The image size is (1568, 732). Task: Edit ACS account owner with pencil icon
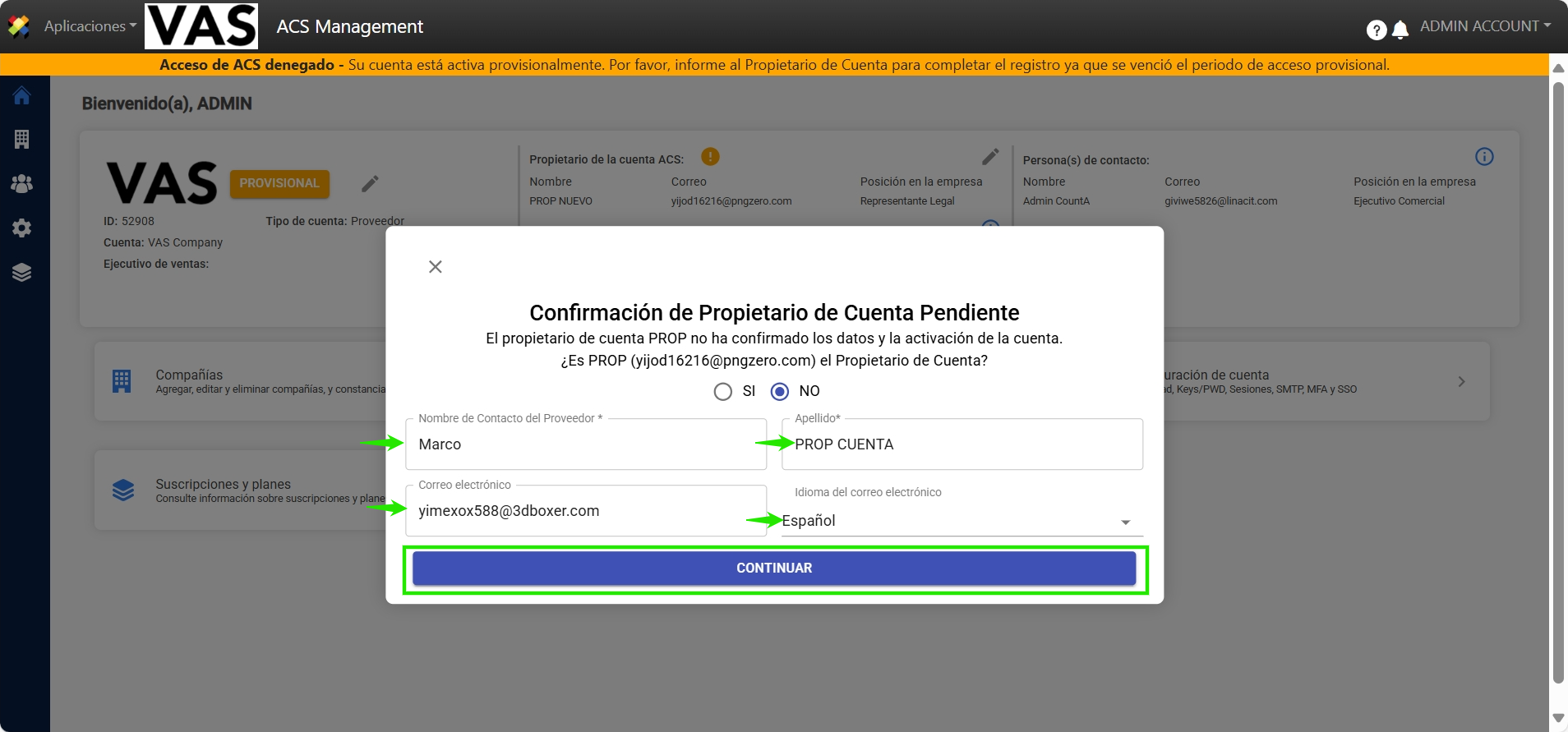[990, 156]
